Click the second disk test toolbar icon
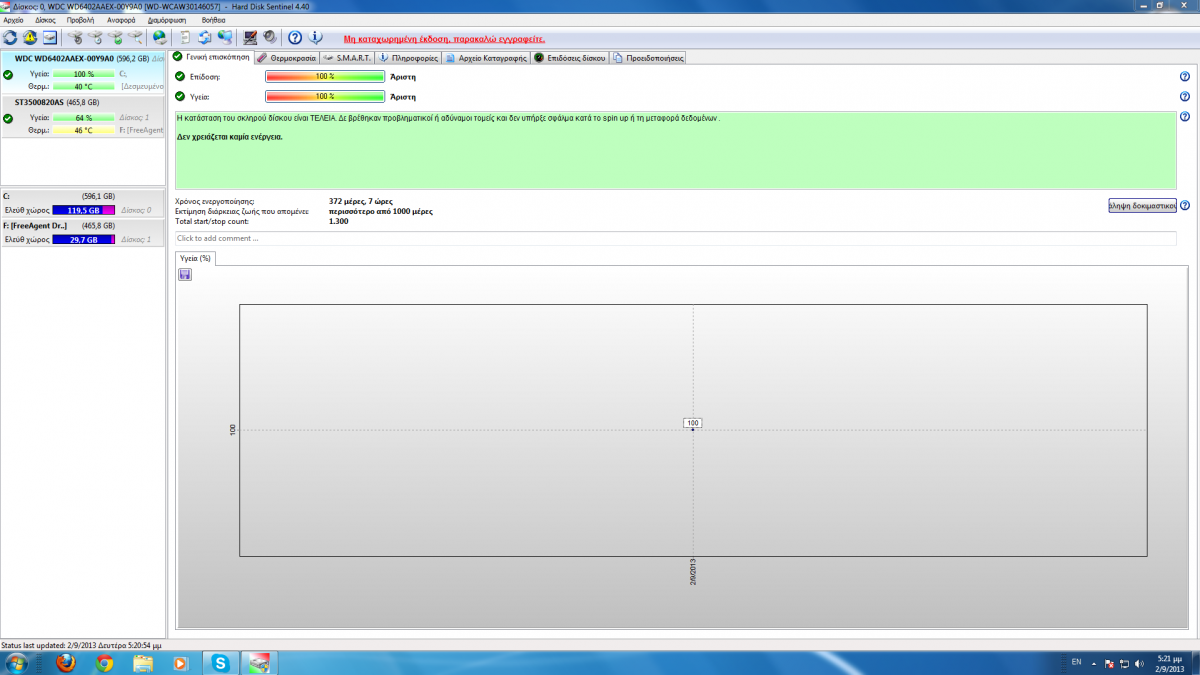Image resolution: width=1200 pixels, height=675 pixels. [95, 37]
